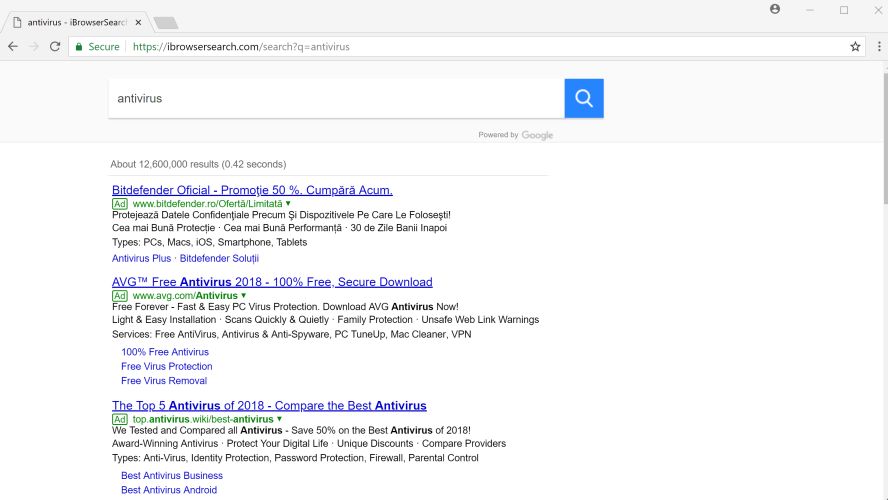The height and width of the screenshot is (500, 888).
Task: Click the 100% Free Antivirus sitelink
Action: [165, 352]
